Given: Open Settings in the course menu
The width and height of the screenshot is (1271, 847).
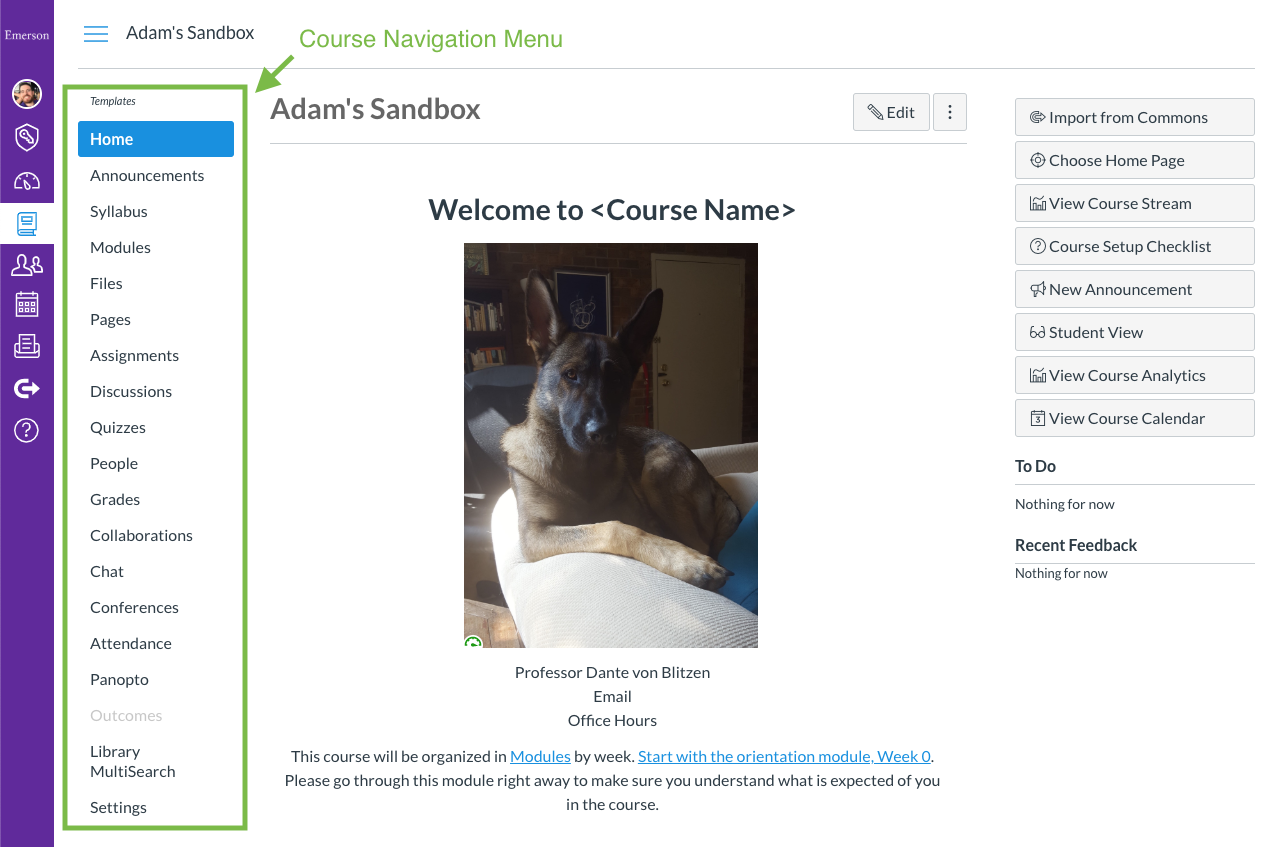Looking at the screenshot, I should click(118, 807).
